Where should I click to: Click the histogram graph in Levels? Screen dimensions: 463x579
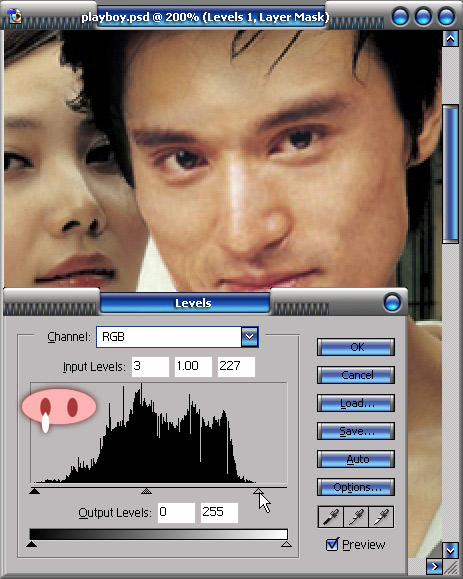coord(159,433)
